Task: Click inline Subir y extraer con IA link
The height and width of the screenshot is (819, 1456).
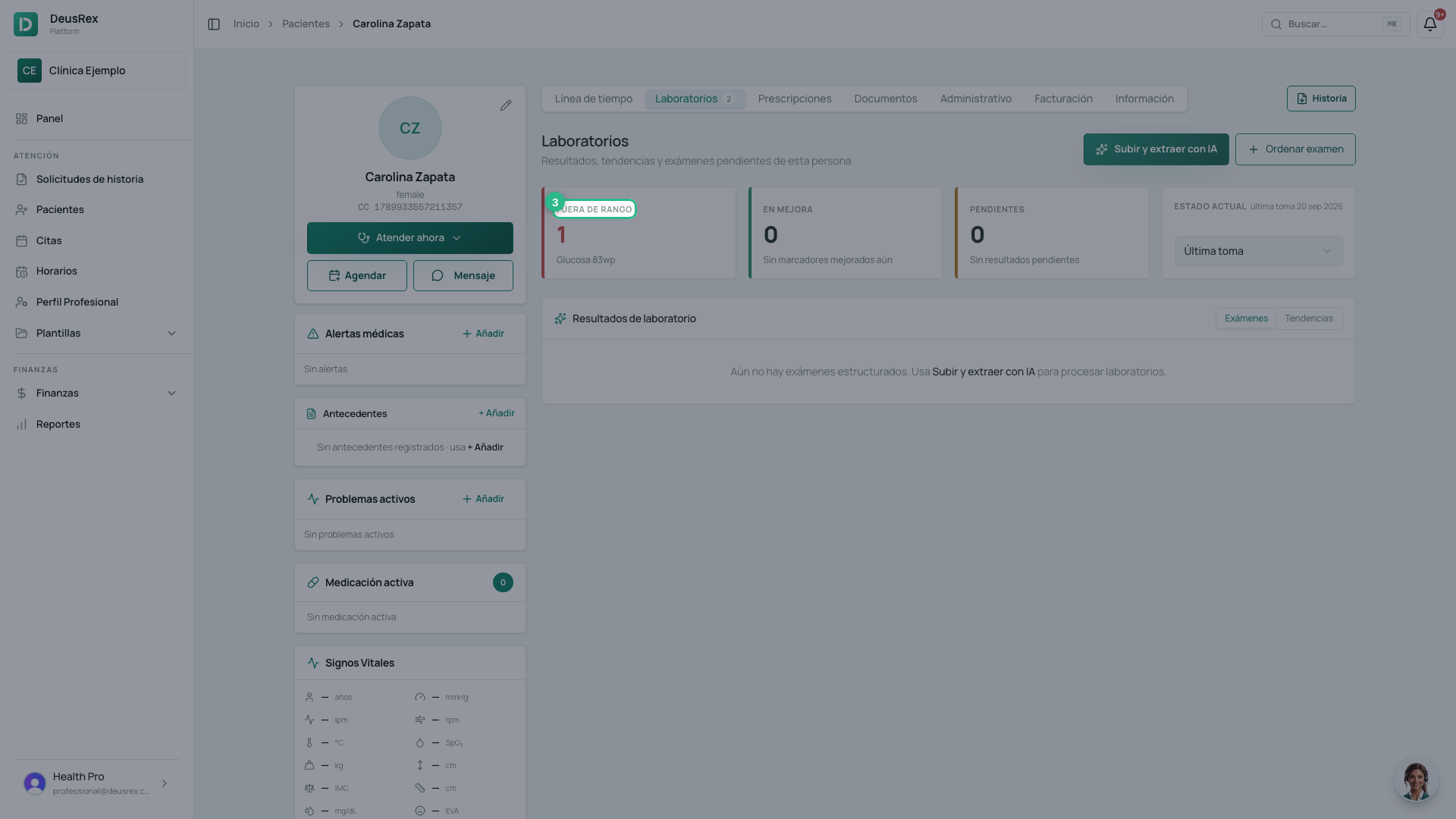Action: click(983, 372)
